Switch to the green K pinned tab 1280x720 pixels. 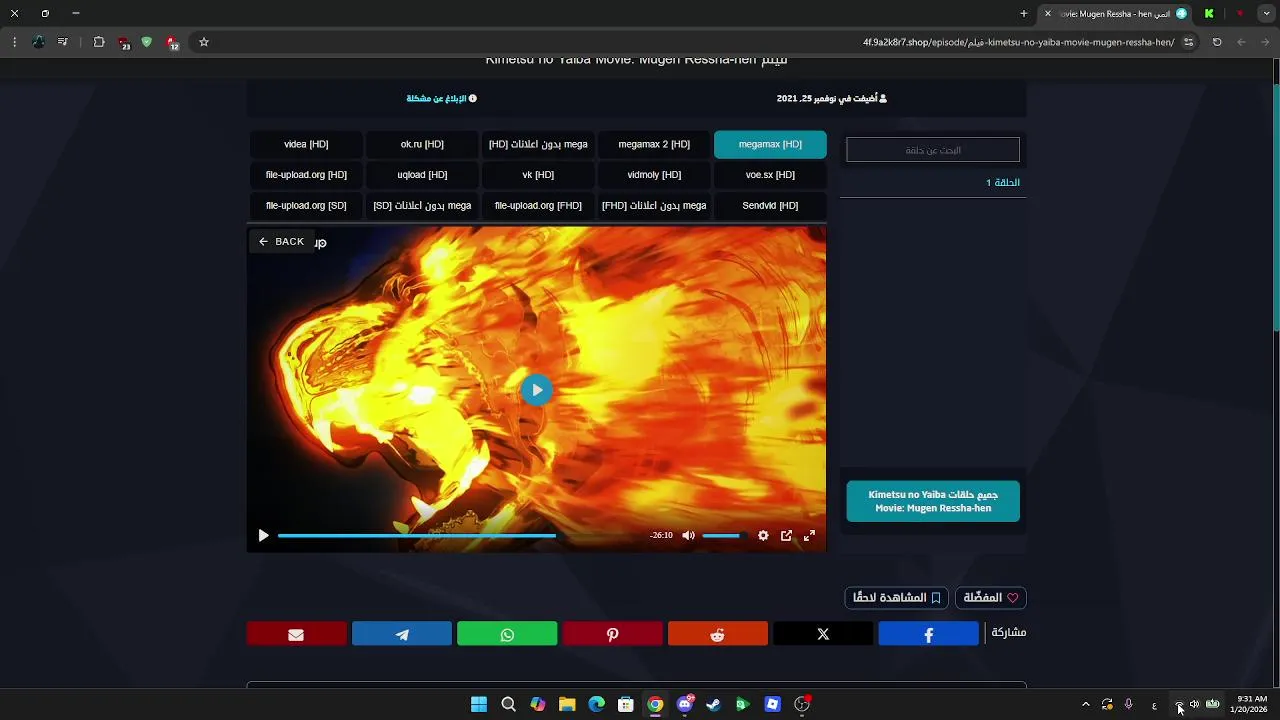(x=1209, y=13)
